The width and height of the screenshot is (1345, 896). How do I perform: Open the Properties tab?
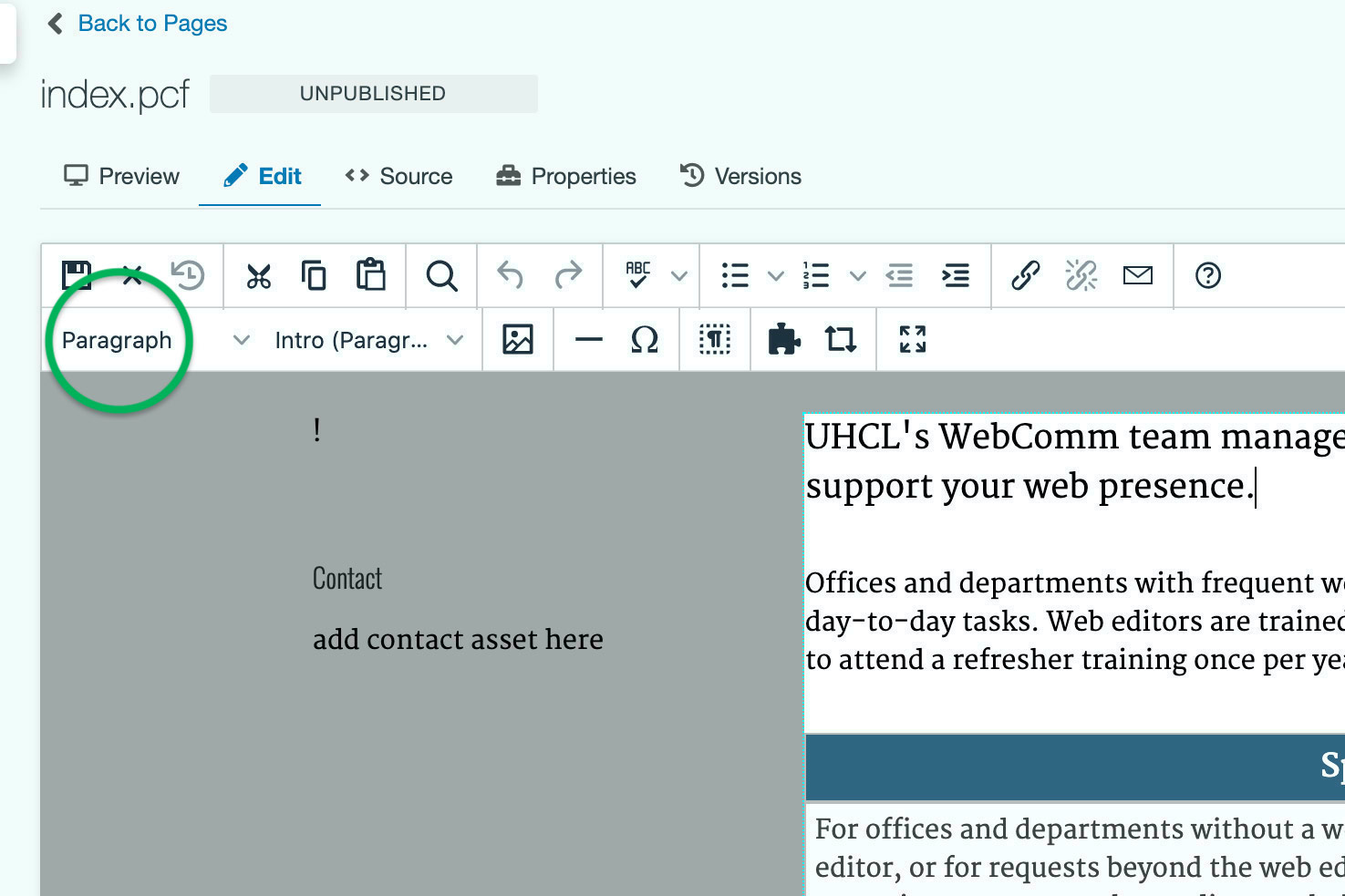point(566,176)
